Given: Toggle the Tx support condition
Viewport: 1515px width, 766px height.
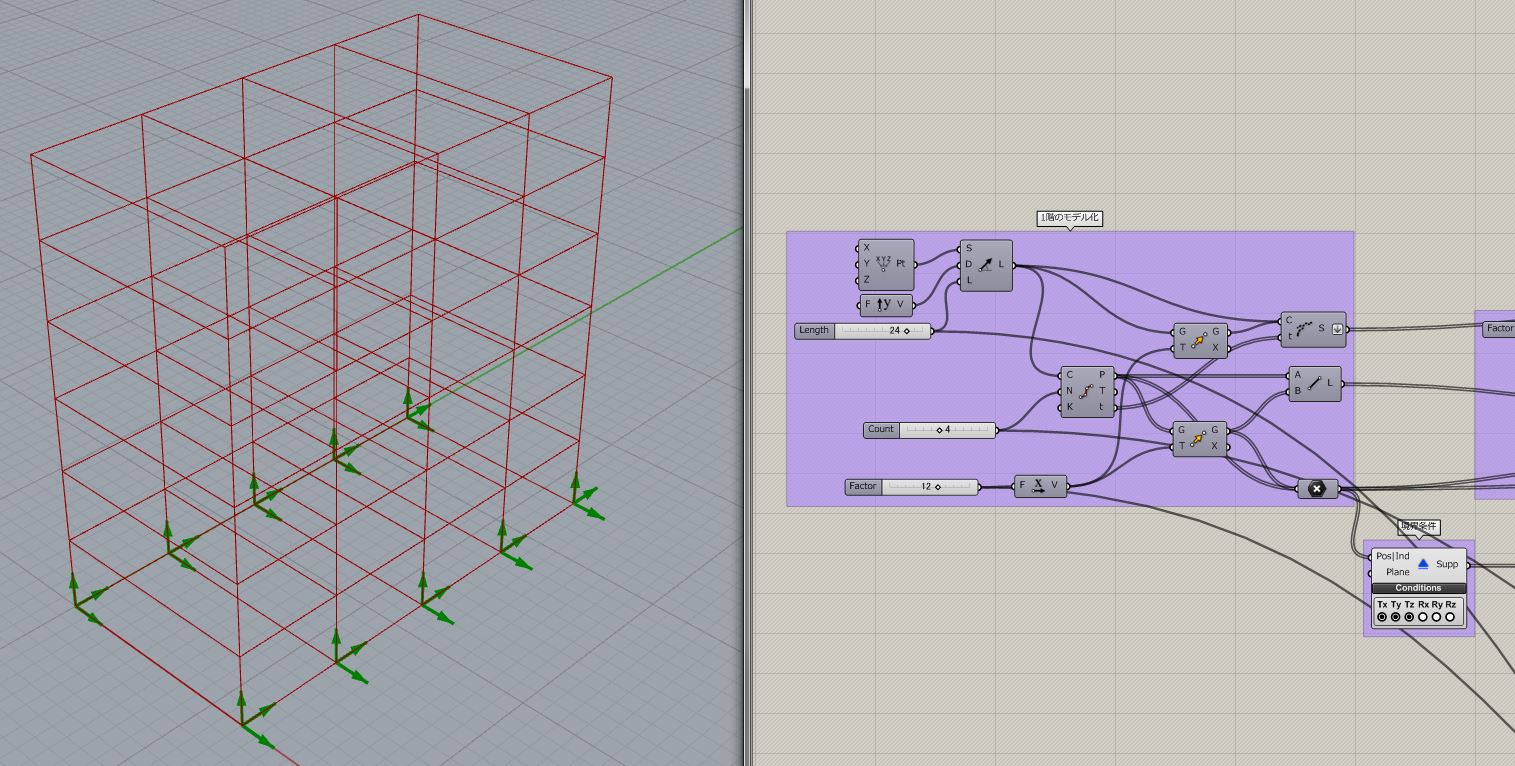Looking at the screenshot, I should click(1382, 617).
